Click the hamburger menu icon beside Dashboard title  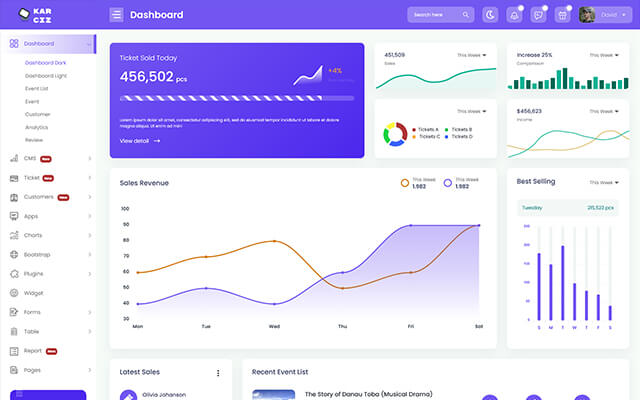117,15
